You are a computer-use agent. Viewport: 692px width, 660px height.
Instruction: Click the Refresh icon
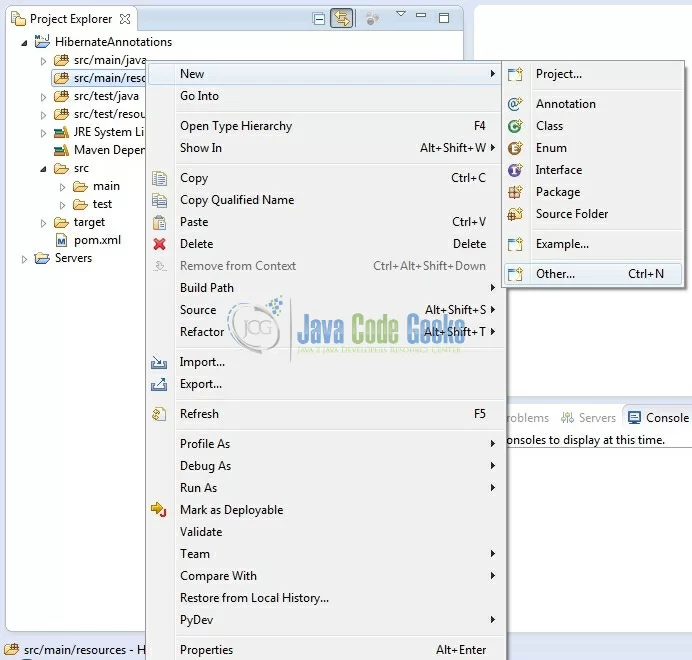pyautogui.click(x=159, y=414)
